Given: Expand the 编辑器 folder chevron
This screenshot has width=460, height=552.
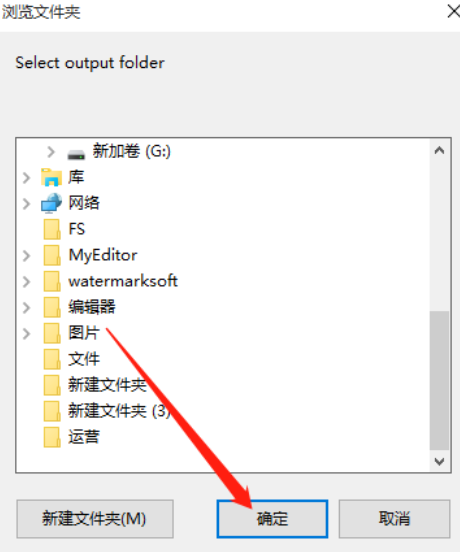Looking at the screenshot, I should click(26, 308).
